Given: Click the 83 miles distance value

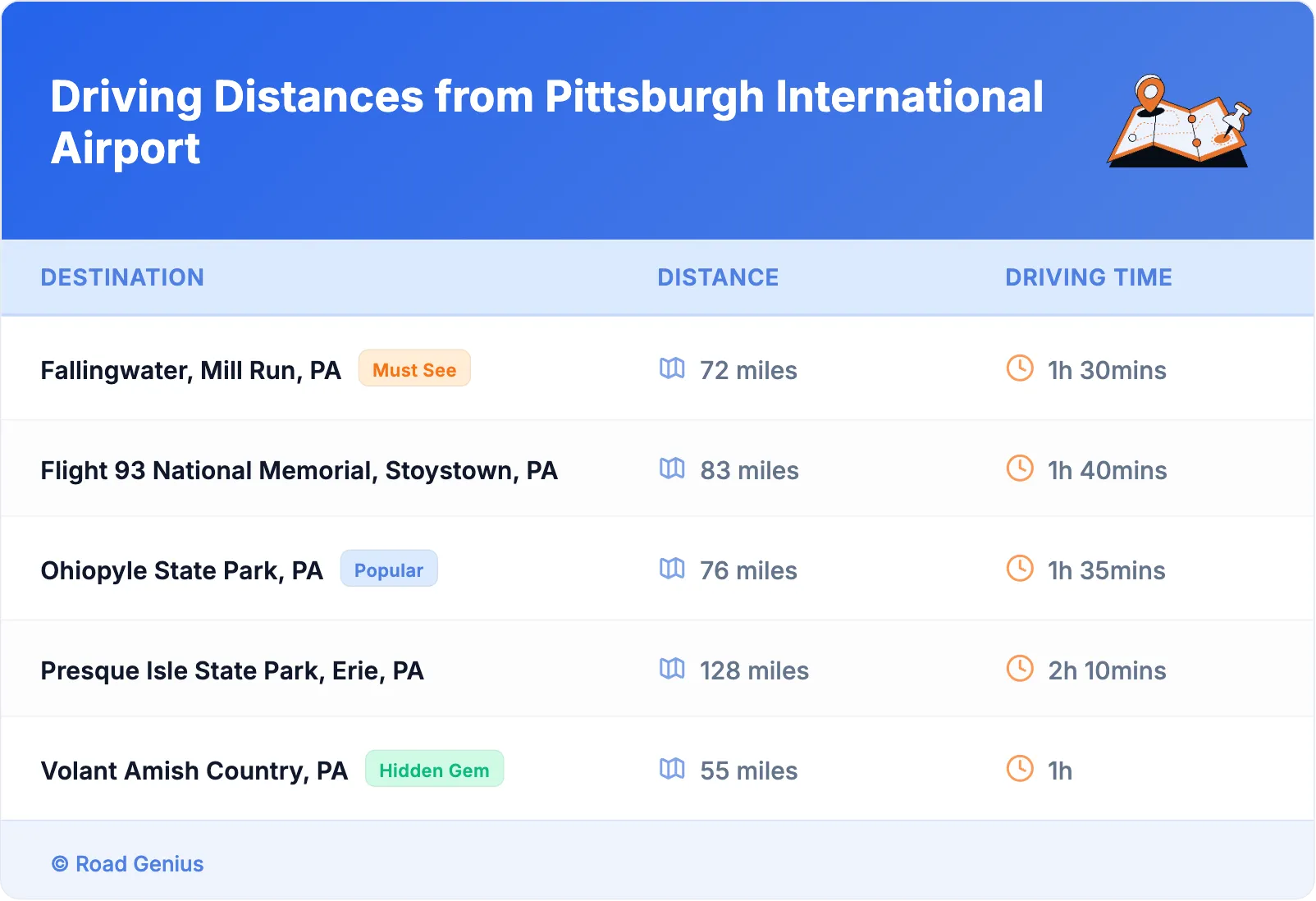Looking at the screenshot, I should [749, 471].
